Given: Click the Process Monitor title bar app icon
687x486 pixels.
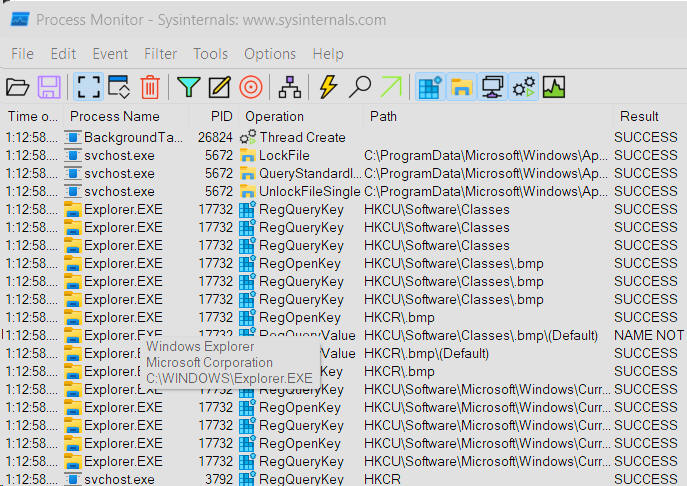Looking at the screenshot, I should (x=20, y=20).
